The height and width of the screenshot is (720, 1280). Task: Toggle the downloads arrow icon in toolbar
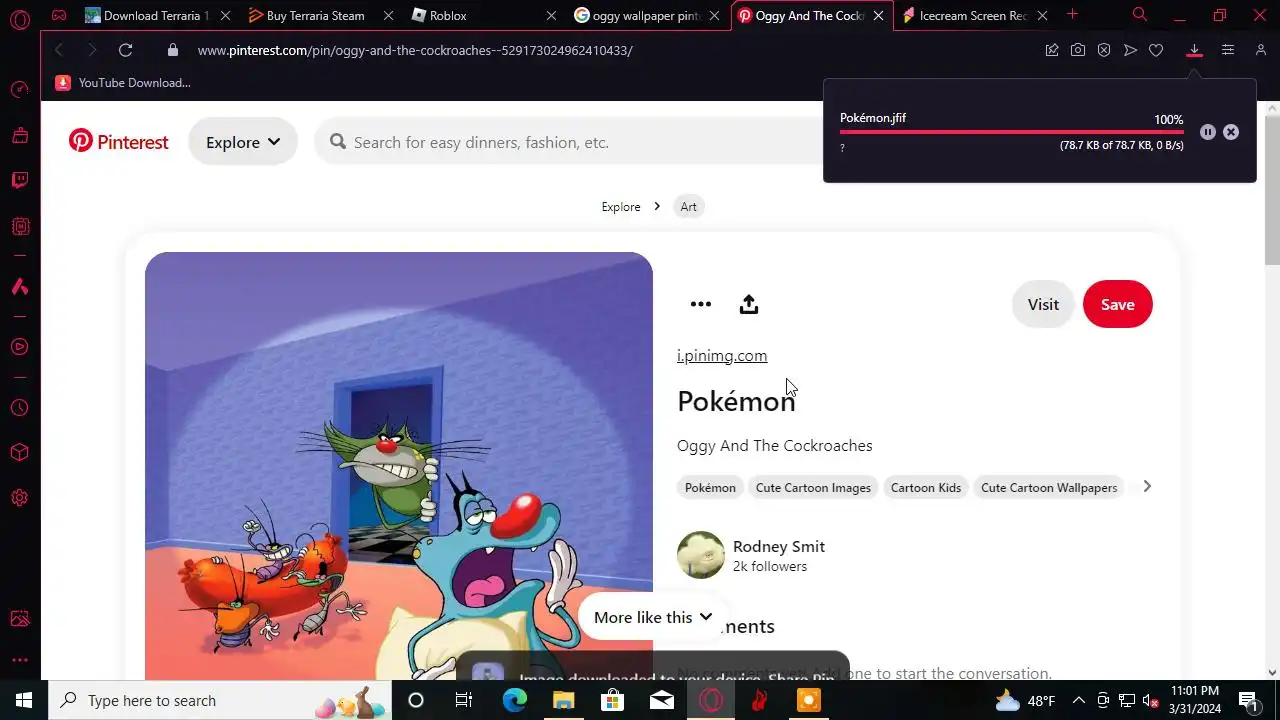[x=1194, y=50]
